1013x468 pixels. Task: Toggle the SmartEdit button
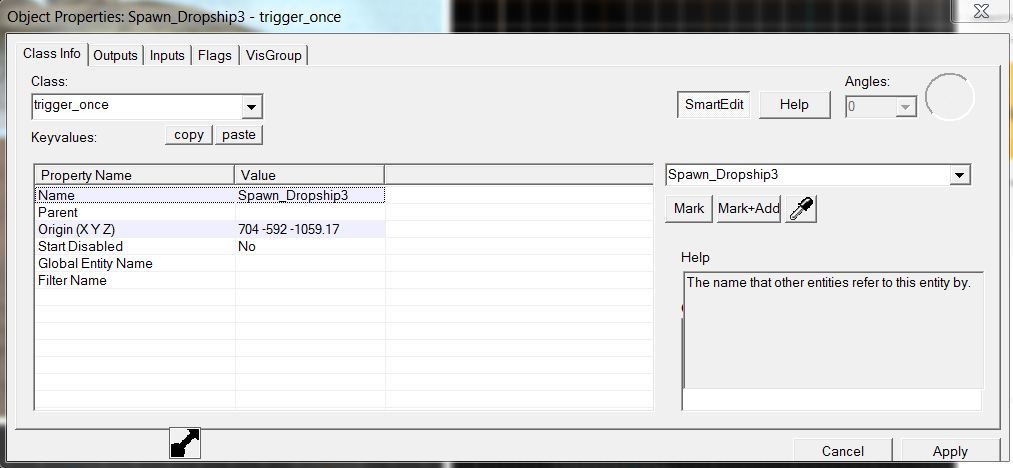[714, 105]
